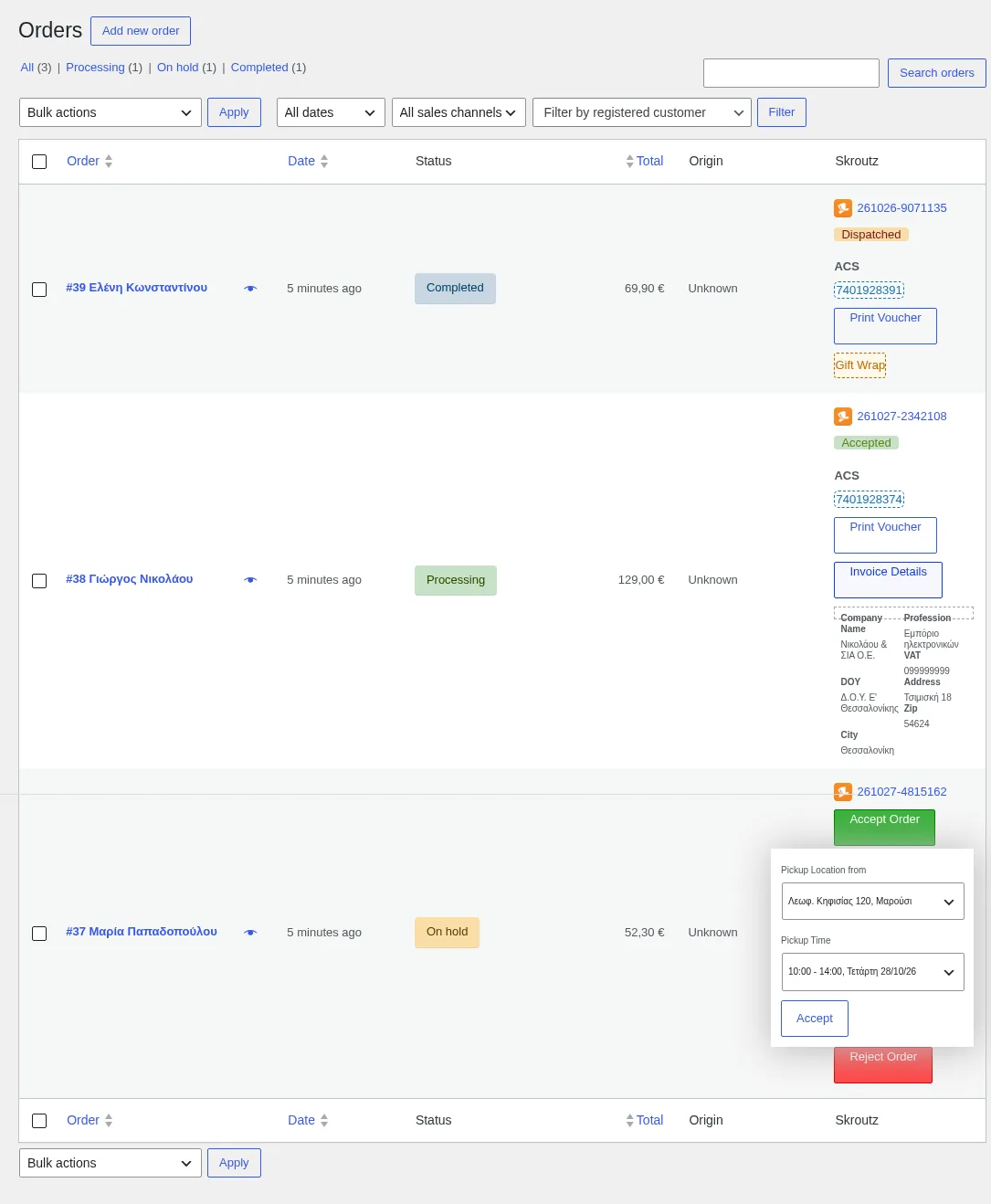
Task: Click red Reject Order button
Action: point(883,1065)
